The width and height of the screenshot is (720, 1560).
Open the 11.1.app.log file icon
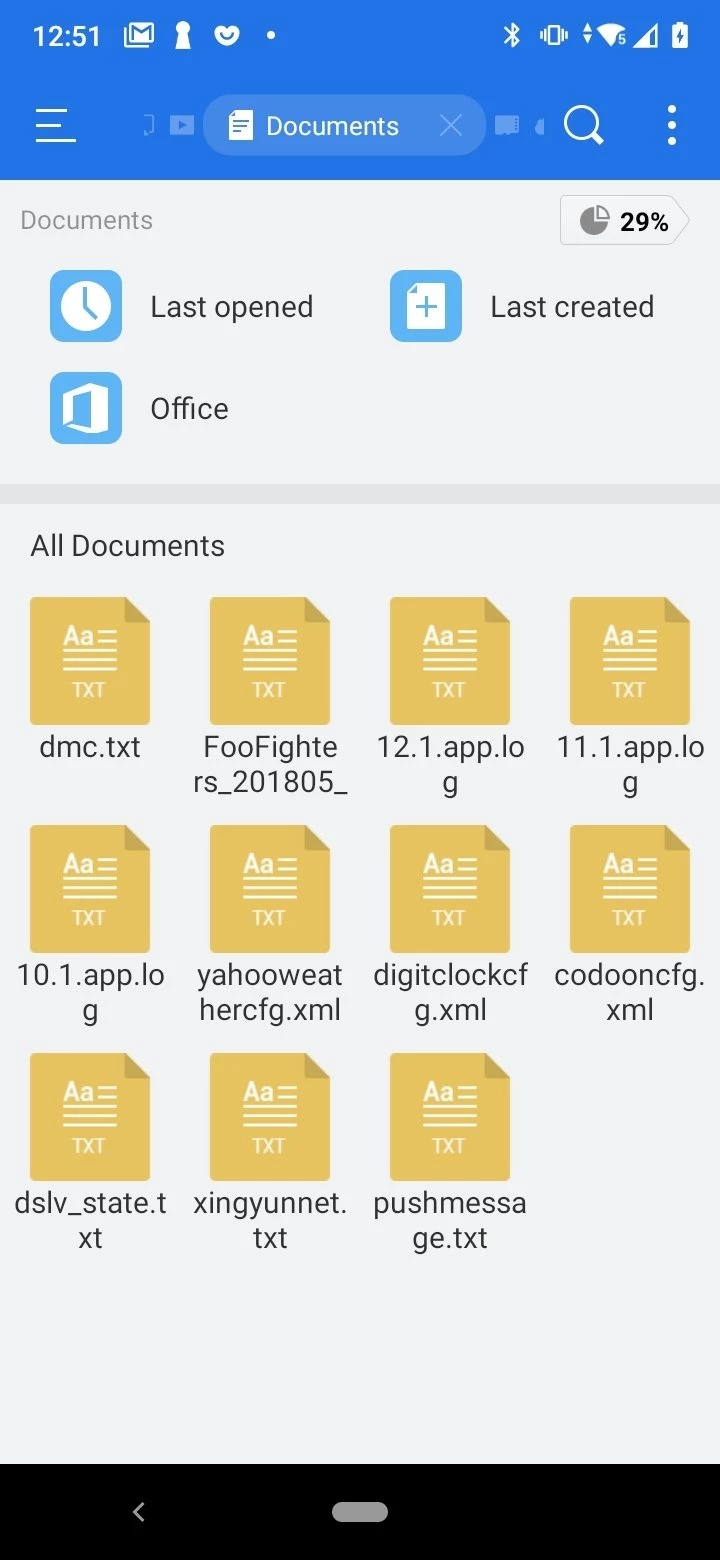pyautogui.click(x=630, y=661)
